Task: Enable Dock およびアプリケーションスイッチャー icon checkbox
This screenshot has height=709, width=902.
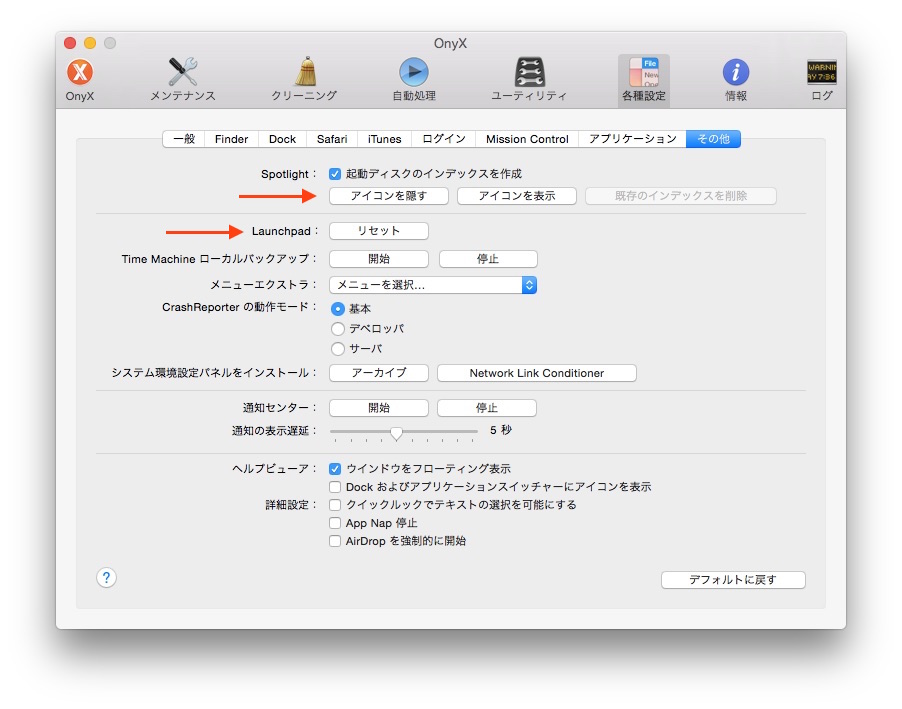Action: (x=335, y=487)
